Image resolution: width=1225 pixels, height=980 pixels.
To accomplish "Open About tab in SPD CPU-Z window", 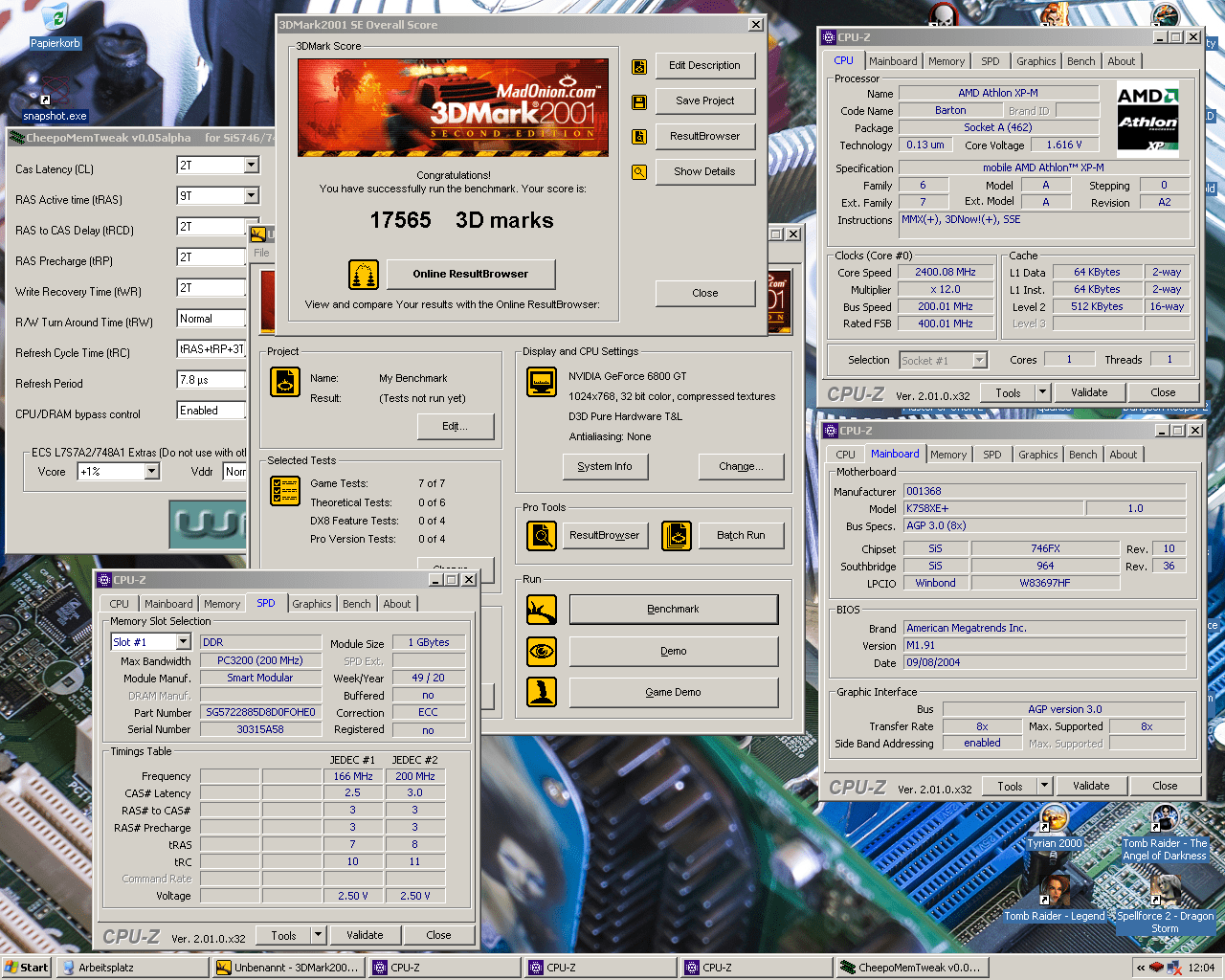I will click(397, 604).
